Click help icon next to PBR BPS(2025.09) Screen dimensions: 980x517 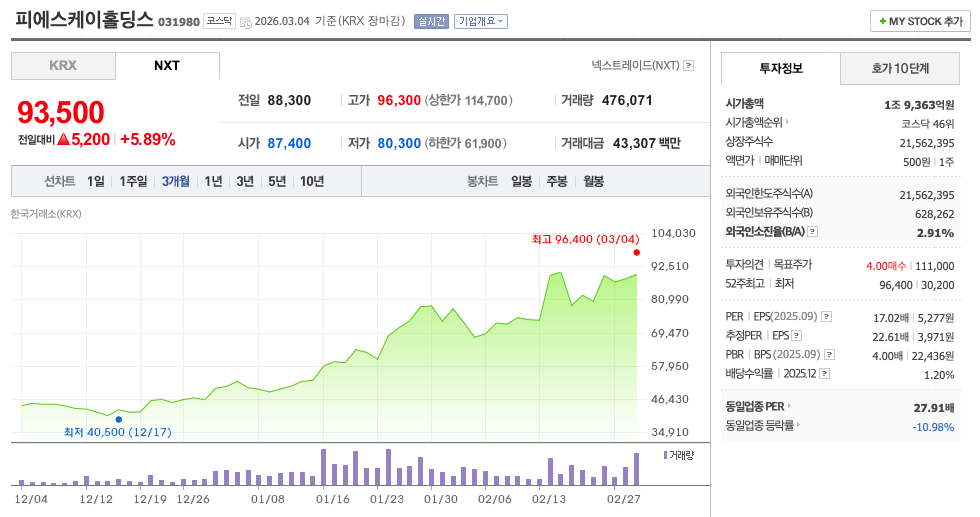[829, 354]
